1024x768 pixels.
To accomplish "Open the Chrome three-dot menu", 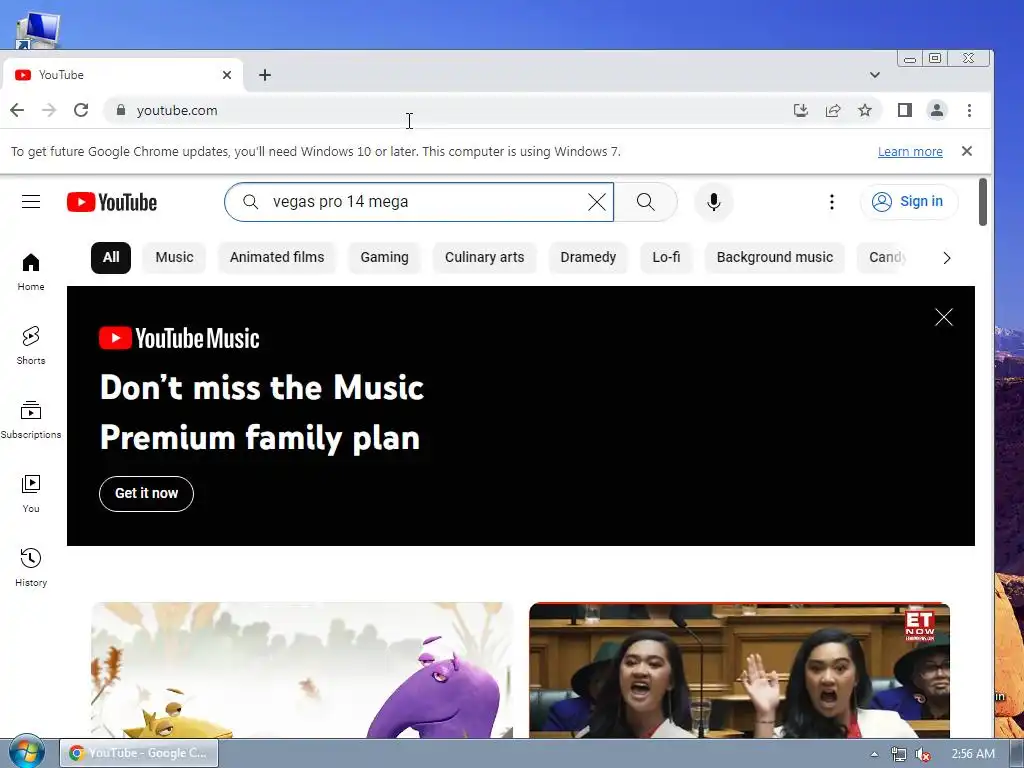I will pyautogui.click(x=969, y=110).
